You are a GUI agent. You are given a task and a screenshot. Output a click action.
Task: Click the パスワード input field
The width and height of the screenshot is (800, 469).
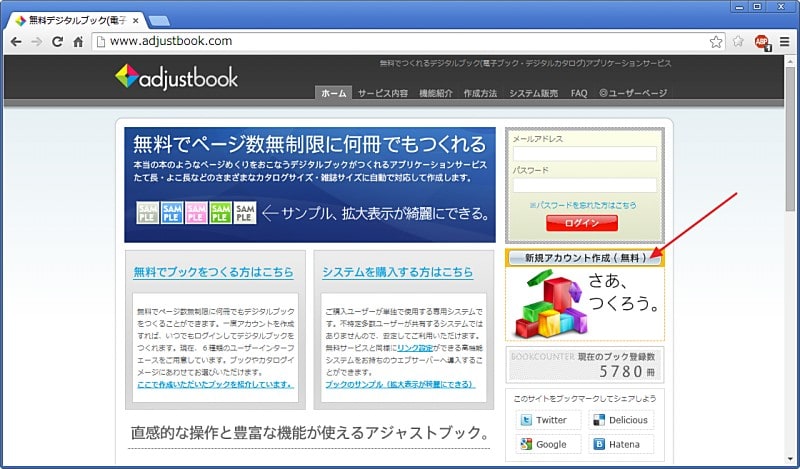(x=585, y=185)
